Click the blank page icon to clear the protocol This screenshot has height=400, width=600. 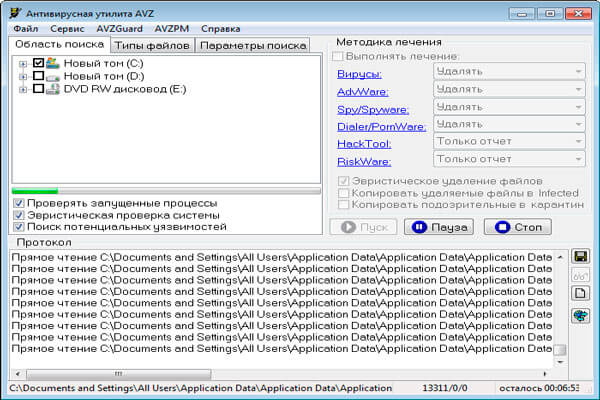point(580,294)
